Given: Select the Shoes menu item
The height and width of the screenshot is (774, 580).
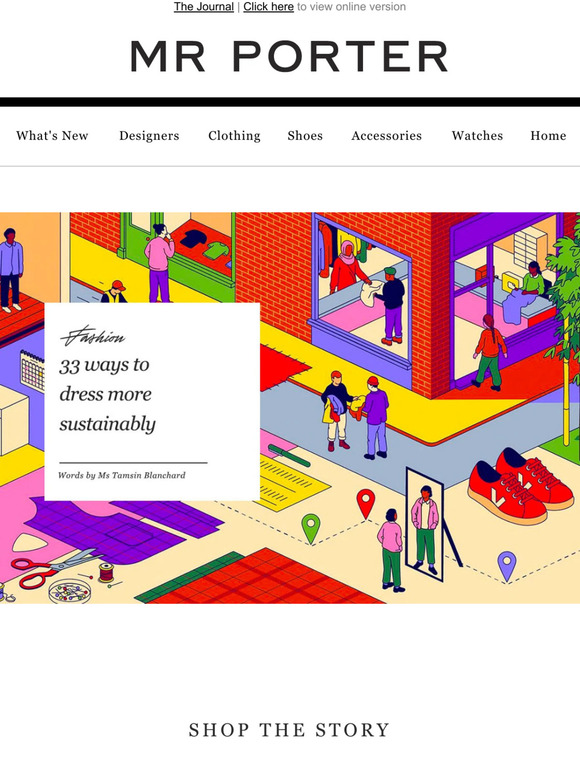Looking at the screenshot, I should [305, 136].
